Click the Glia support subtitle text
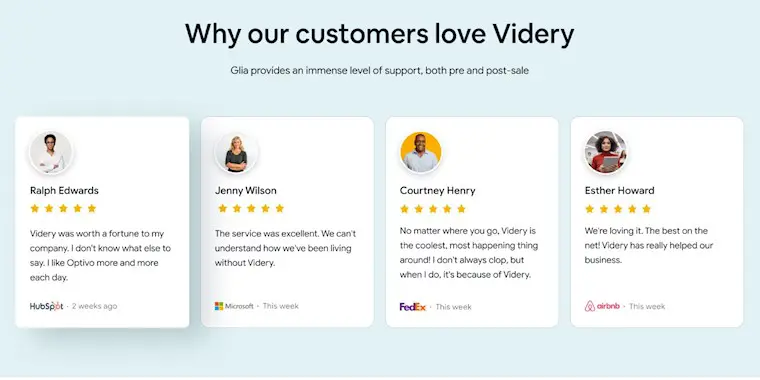Viewport: 760px width, 380px height. [380, 71]
